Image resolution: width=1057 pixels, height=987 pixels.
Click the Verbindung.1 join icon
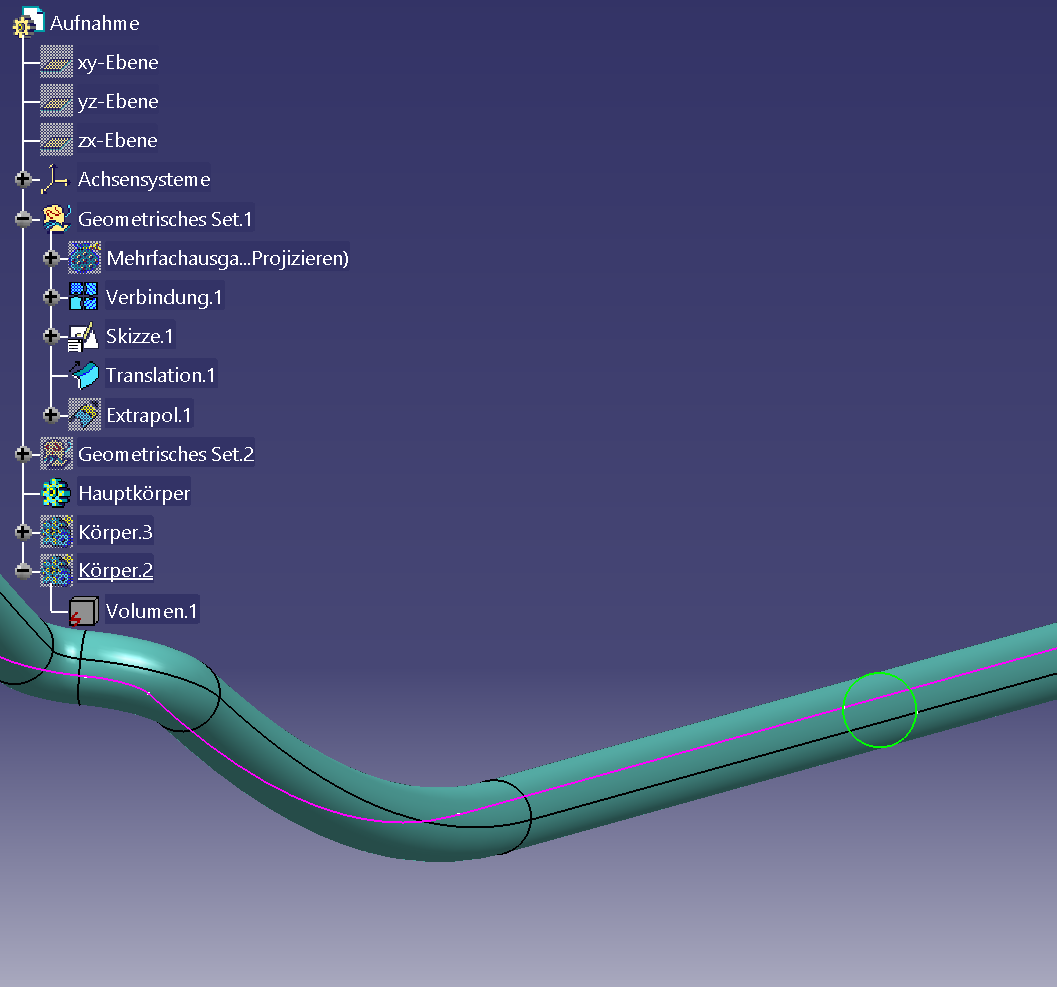coord(84,297)
